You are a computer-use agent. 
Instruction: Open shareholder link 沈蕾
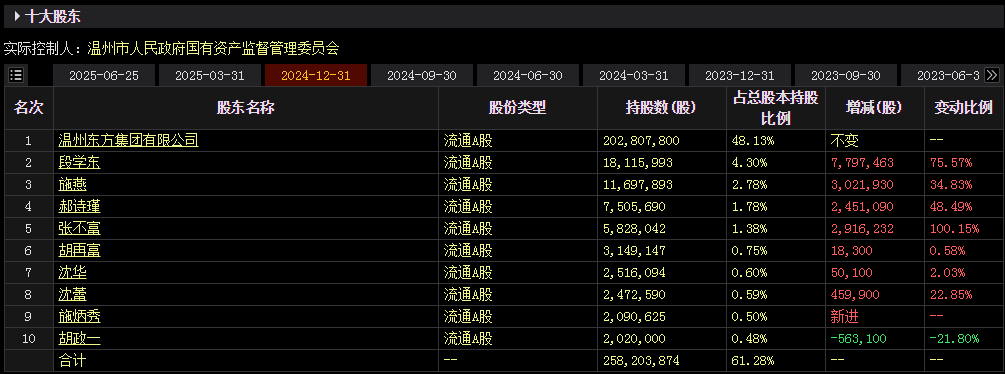(72, 295)
